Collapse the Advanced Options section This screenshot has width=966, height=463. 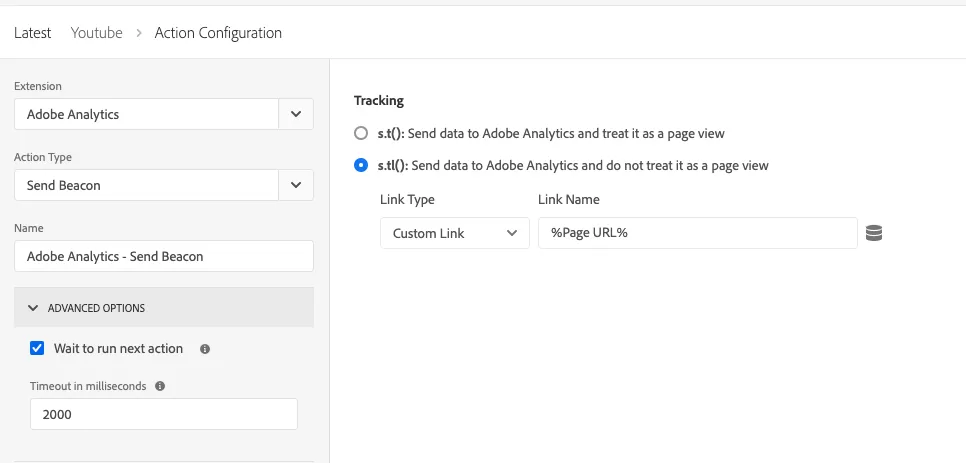(164, 307)
